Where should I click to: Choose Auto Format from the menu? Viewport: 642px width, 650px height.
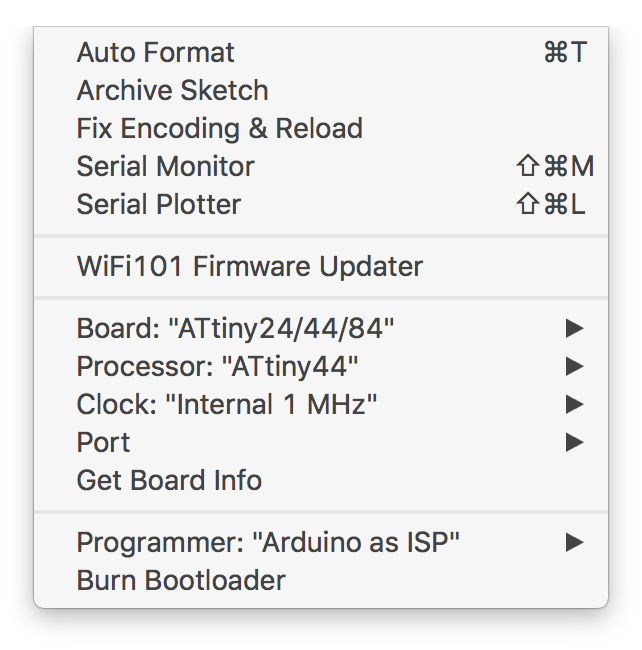click(x=321, y=53)
